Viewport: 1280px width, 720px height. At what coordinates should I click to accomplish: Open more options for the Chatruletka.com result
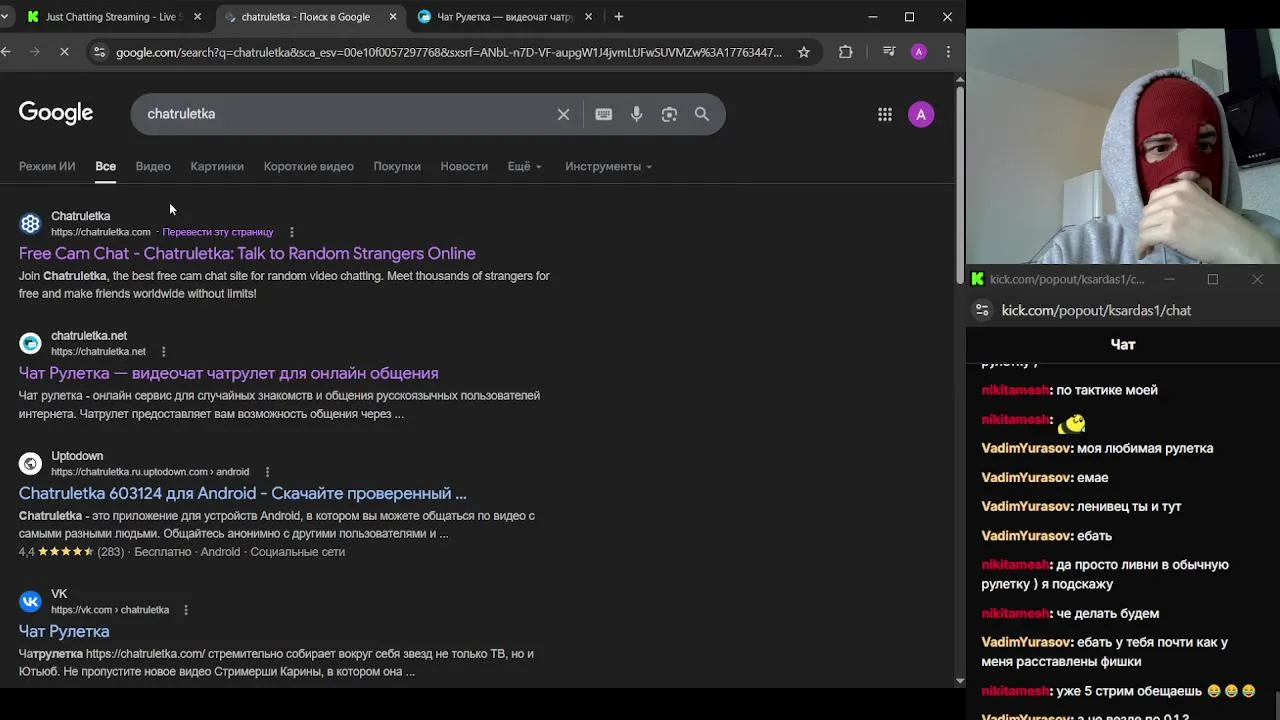click(x=291, y=232)
